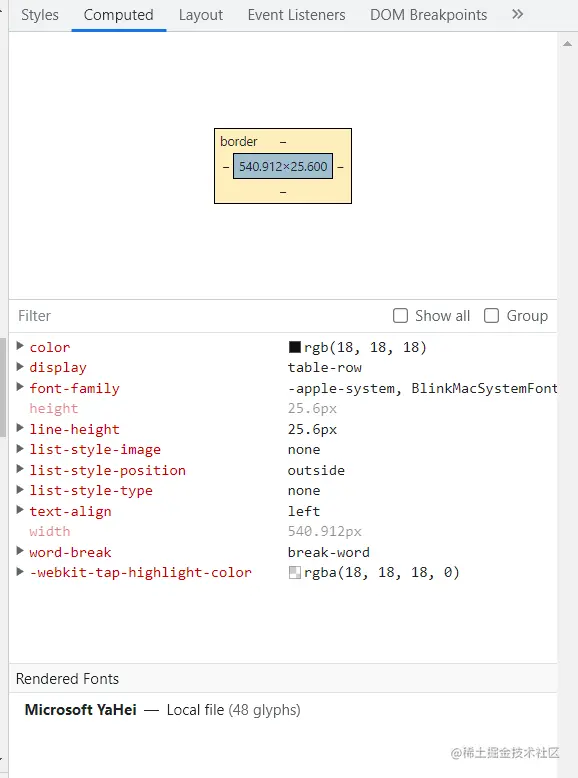The height and width of the screenshot is (778, 578).
Task: Open the more tabs chevron menu
Action: click(x=517, y=14)
